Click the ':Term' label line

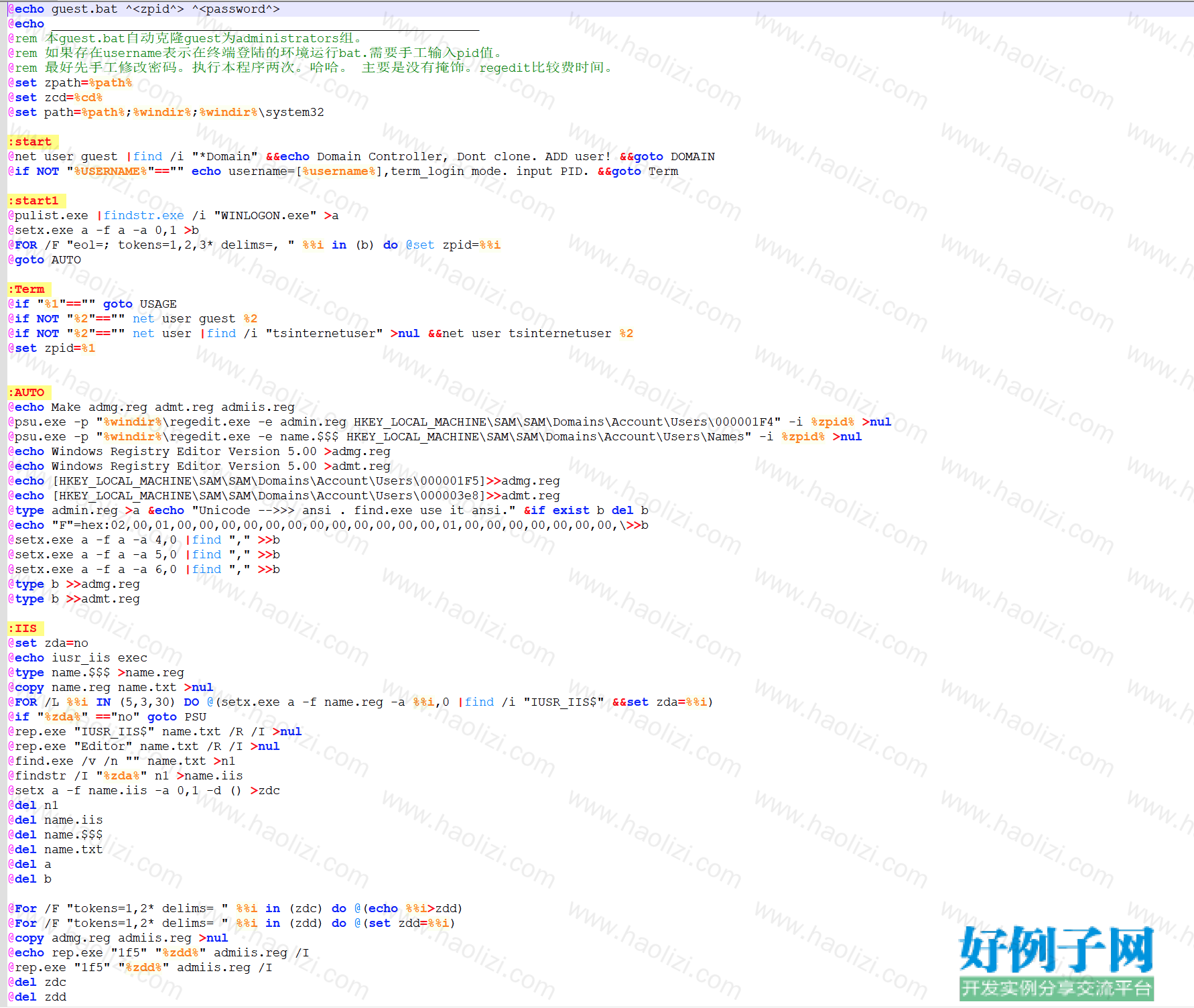[29, 289]
